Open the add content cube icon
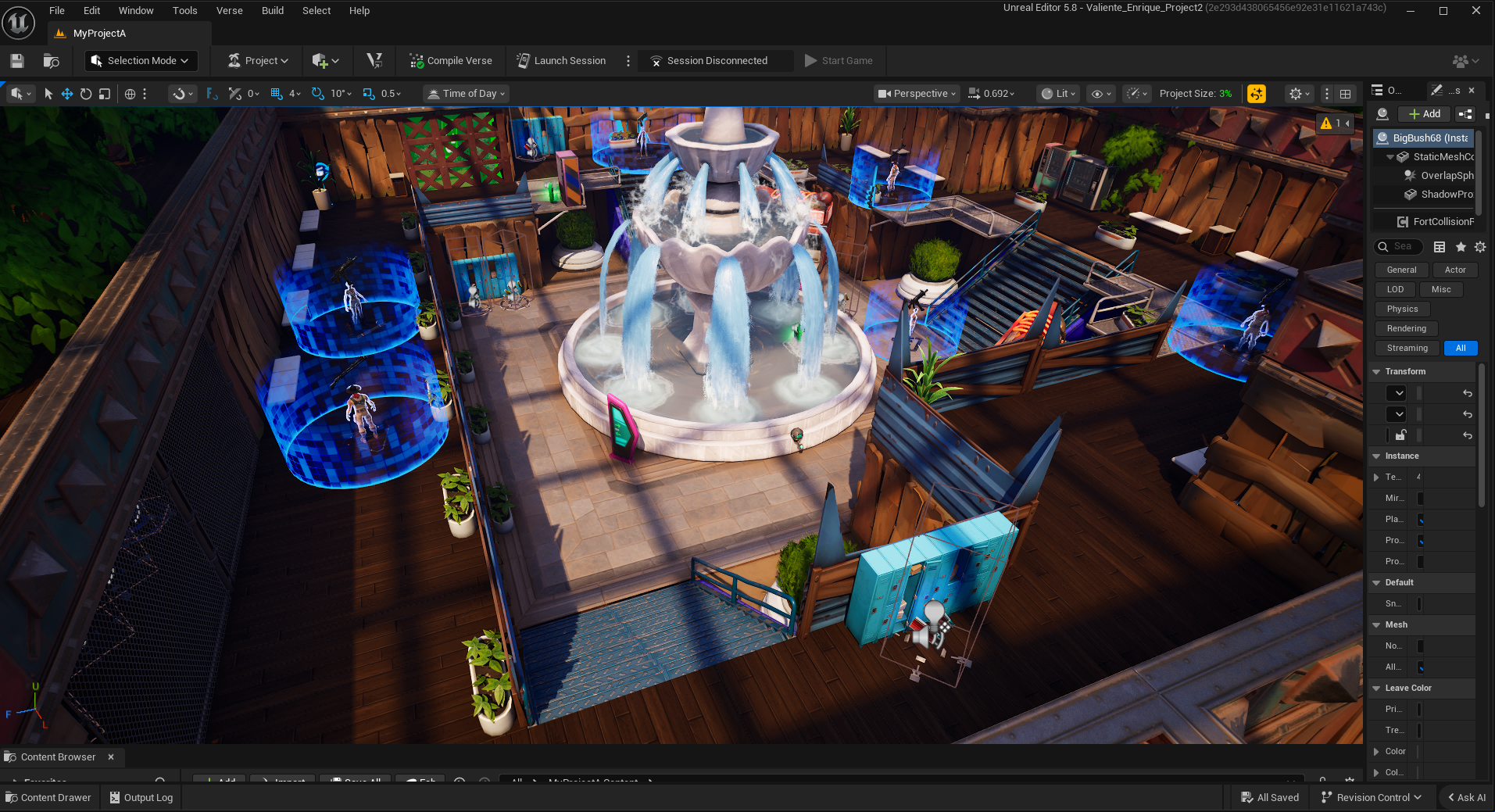 pos(325,61)
